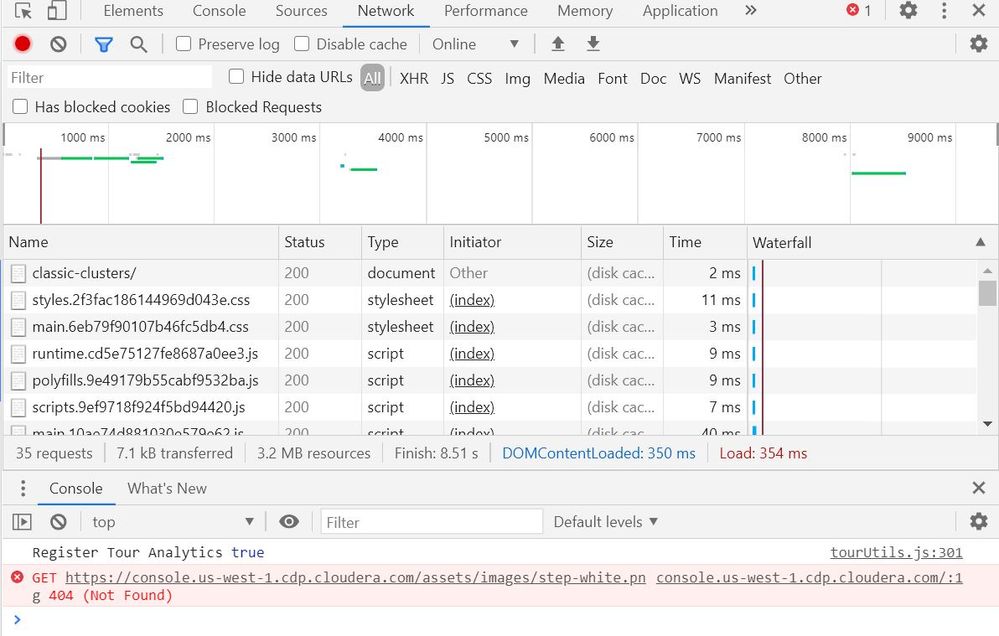Click the Export HAR download icon
This screenshot has height=636, width=999.
[x=593, y=44]
